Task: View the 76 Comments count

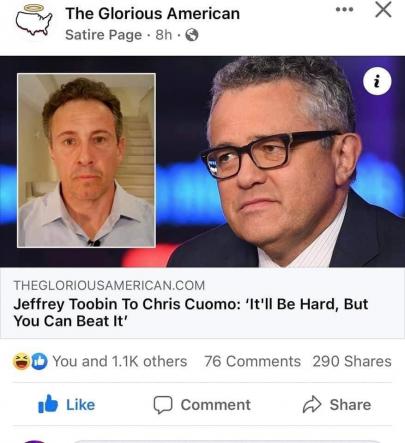Action: [252, 361]
